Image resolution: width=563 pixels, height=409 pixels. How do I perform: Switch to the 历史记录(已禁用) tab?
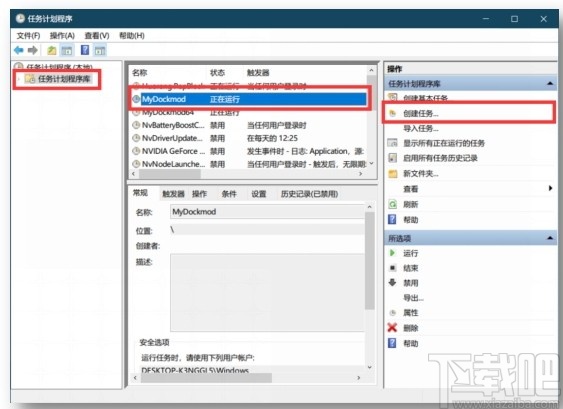[x=309, y=194]
